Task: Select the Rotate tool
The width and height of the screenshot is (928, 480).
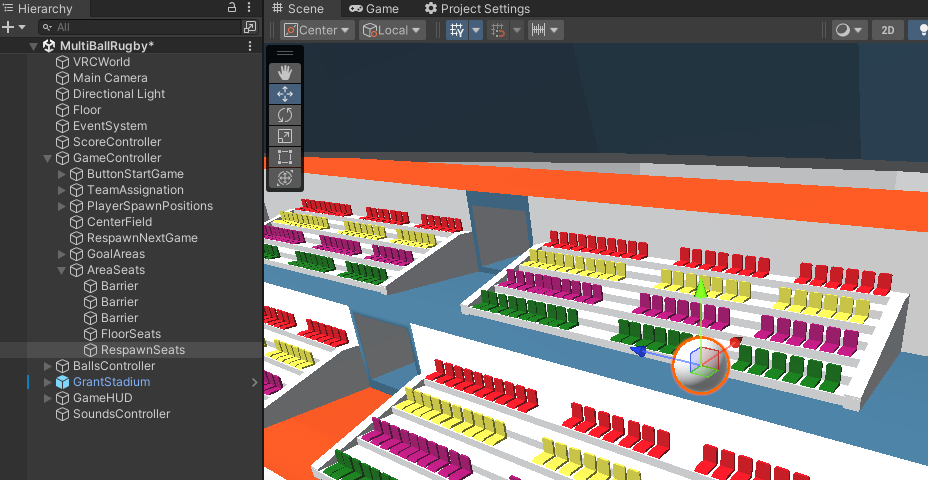Action: coord(285,115)
